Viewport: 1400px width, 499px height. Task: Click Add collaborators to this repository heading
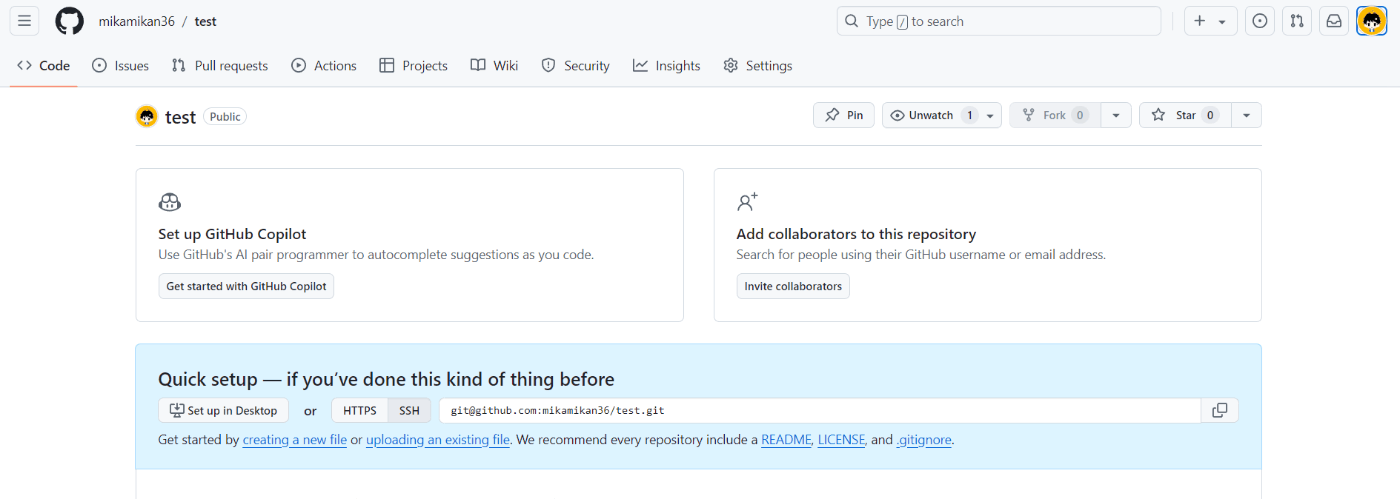tap(856, 234)
